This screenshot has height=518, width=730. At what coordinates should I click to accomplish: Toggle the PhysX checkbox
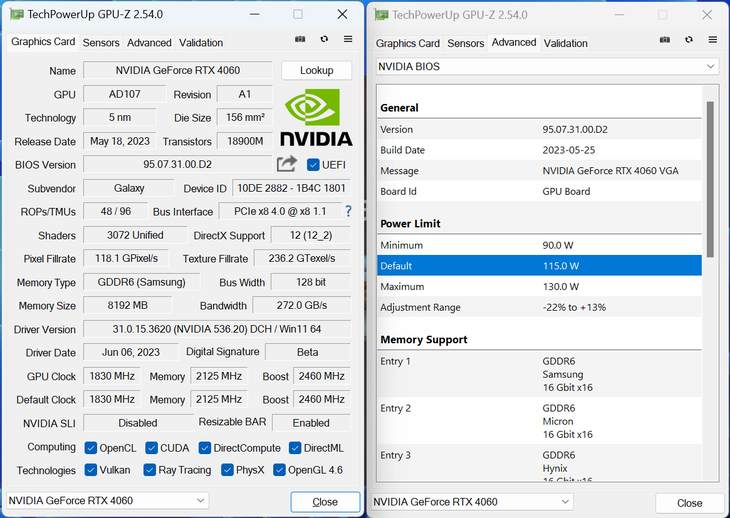(x=227, y=470)
